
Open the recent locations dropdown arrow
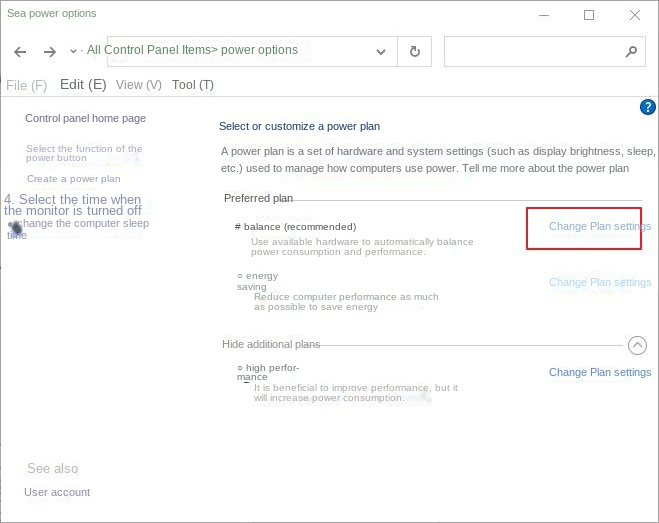tap(74, 52)
